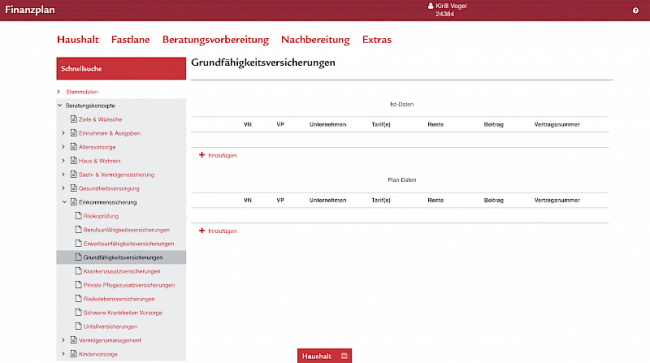Click the page icon beside Erwerbsunfähigkeitsversicherungen
Screen dimensions: 650x363
(78, 243)
